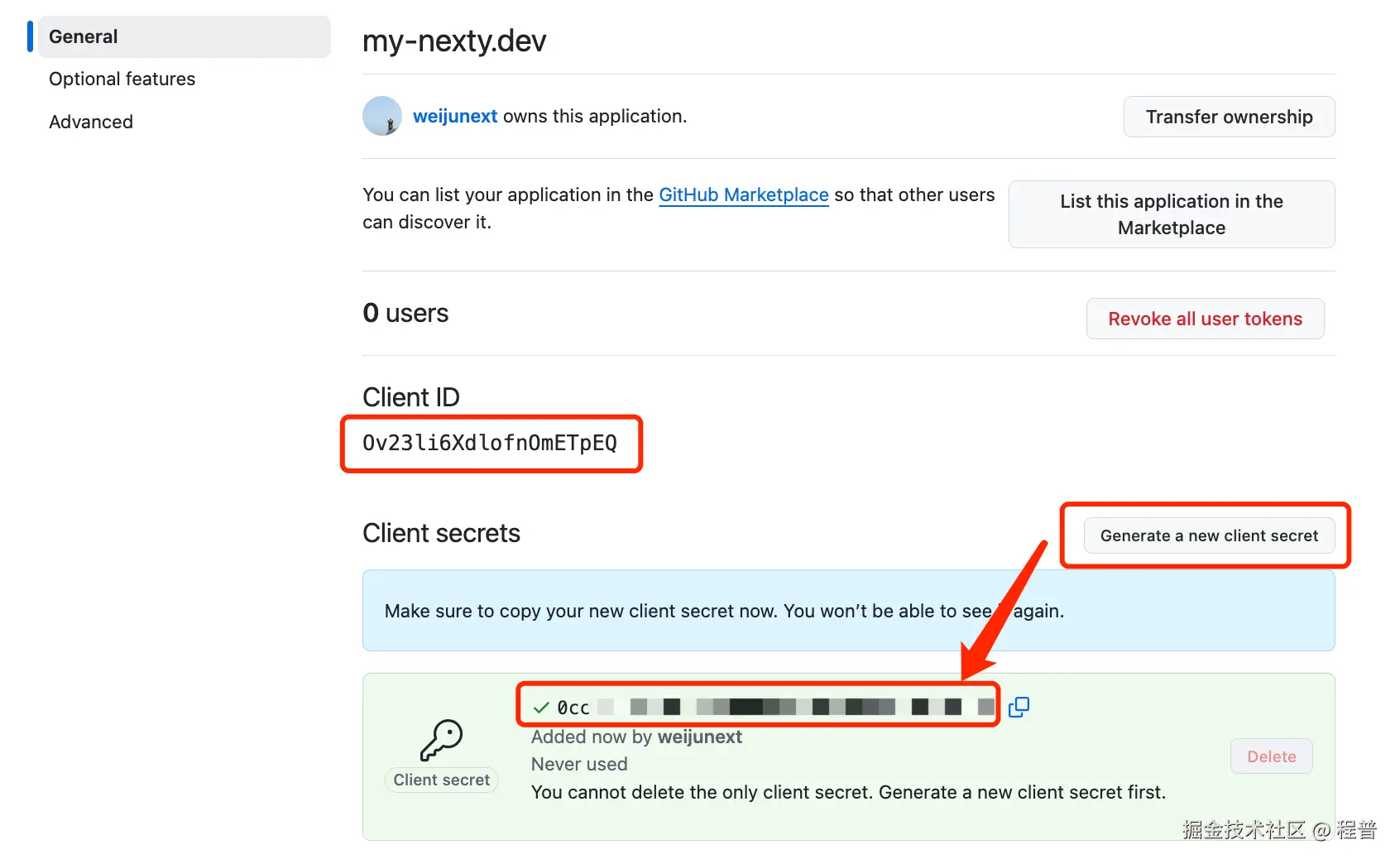Click the Delete secret button

point(1271,756)
